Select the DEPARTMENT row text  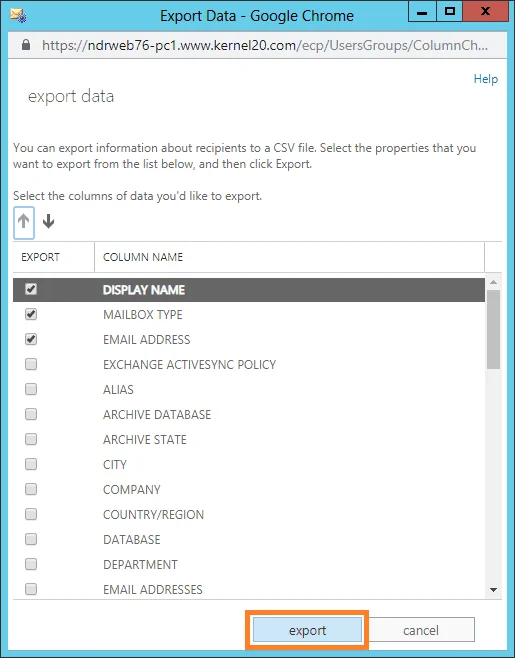click(x=140, y=564)
